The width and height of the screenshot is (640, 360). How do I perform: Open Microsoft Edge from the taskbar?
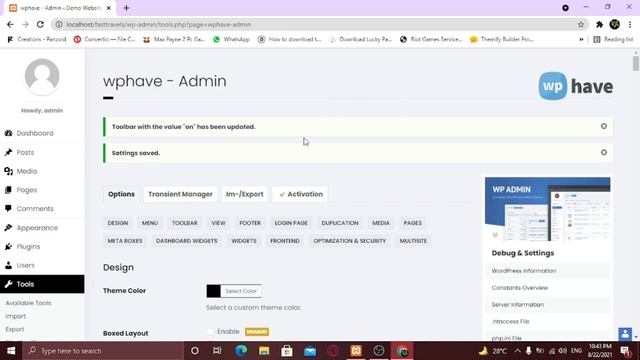pos(241,351)
